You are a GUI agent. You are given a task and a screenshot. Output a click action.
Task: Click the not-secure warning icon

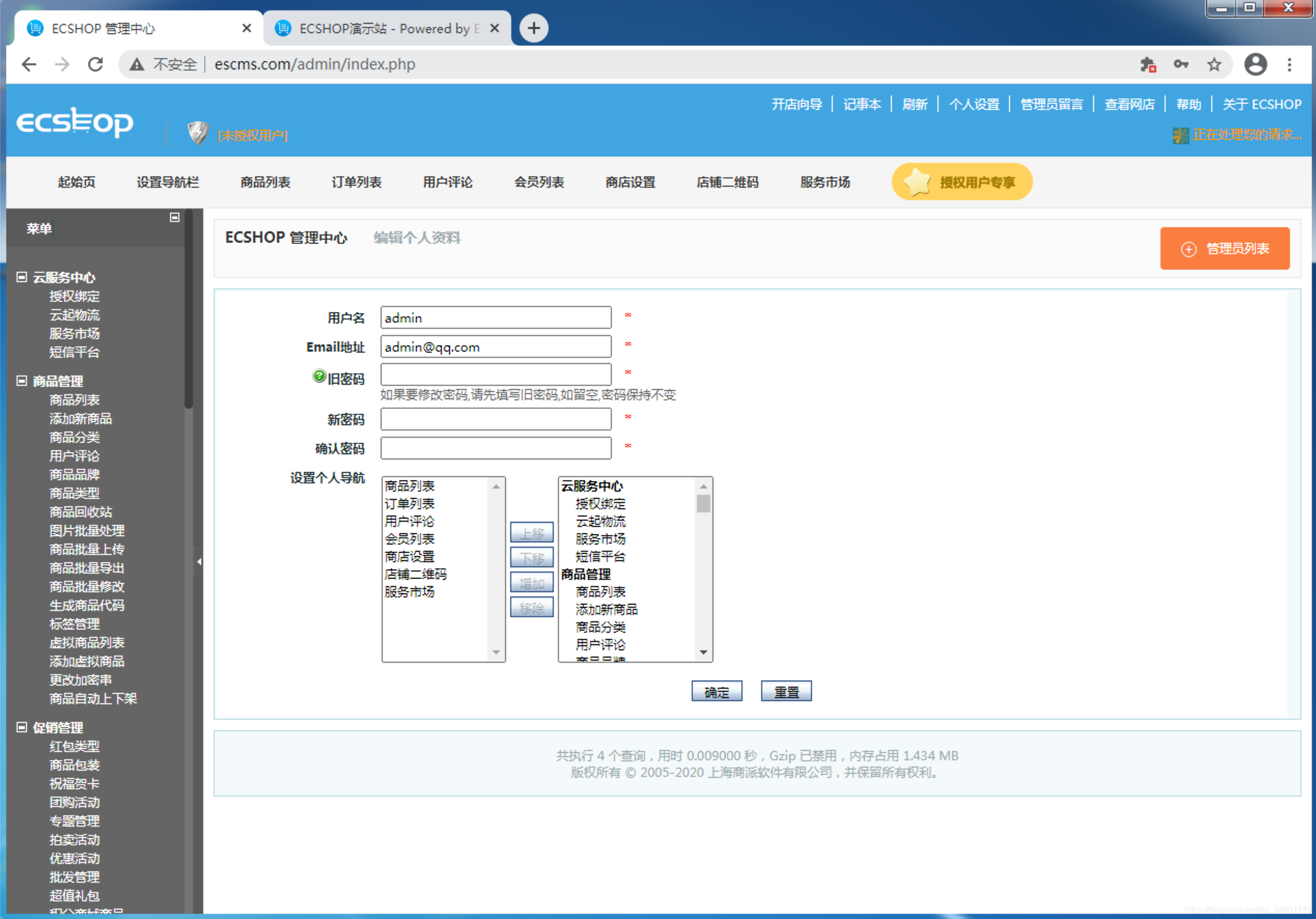coord(136,64)
